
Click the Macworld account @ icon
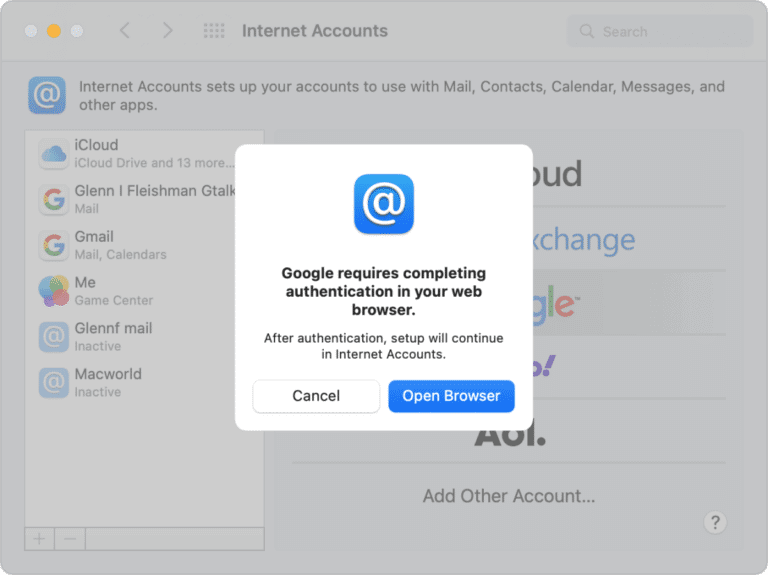click(53, 382)
